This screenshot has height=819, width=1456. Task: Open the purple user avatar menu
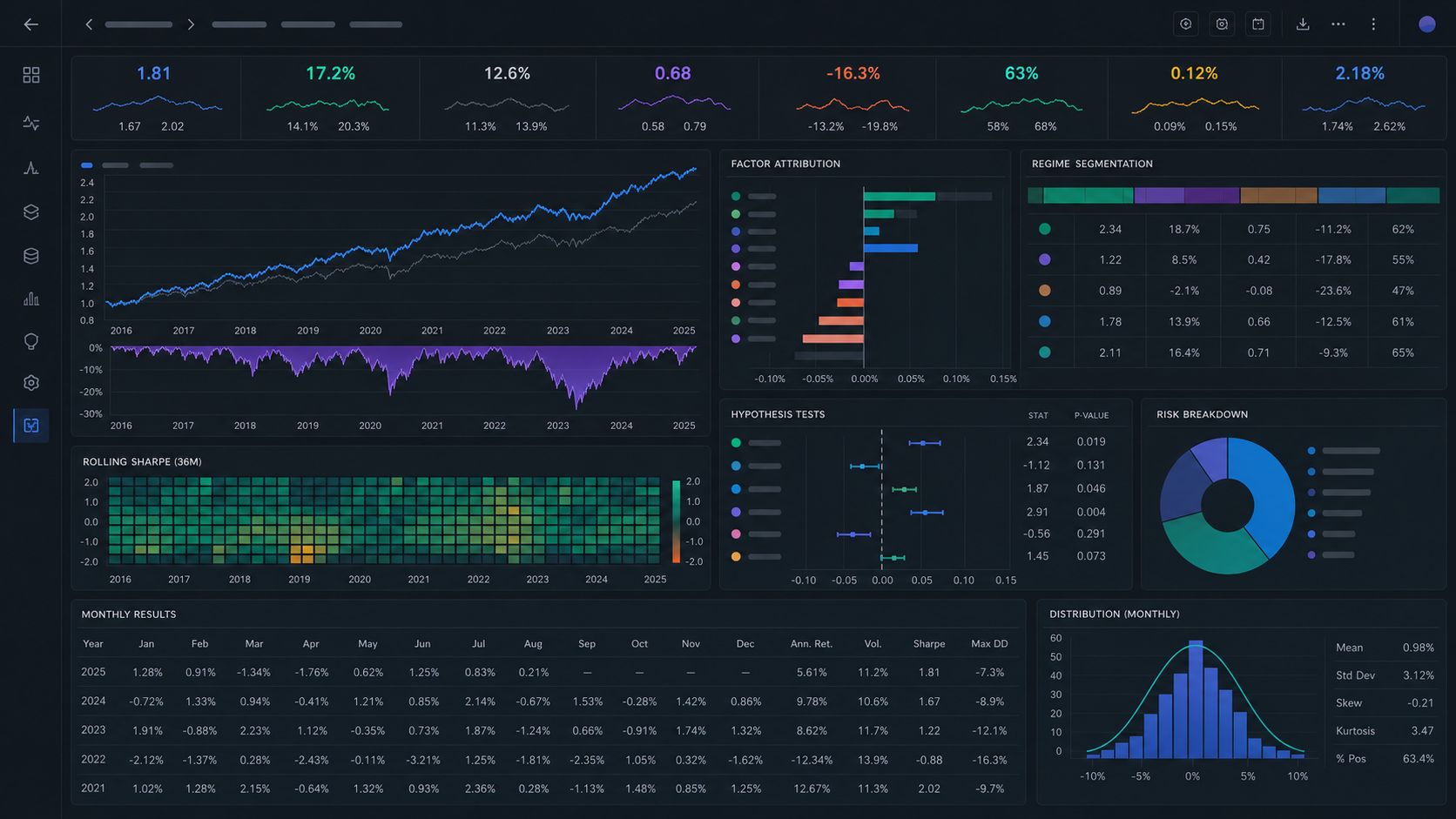click(1426, 24)
